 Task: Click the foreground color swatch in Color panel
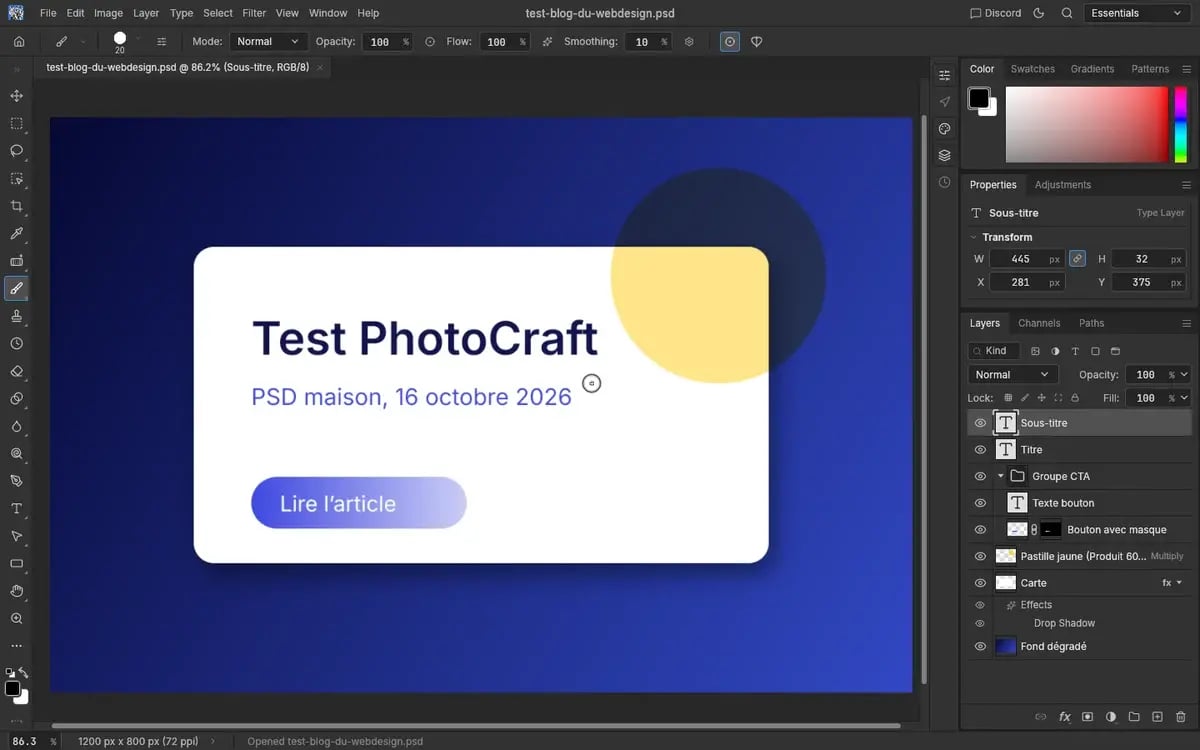tap(978, 98)
